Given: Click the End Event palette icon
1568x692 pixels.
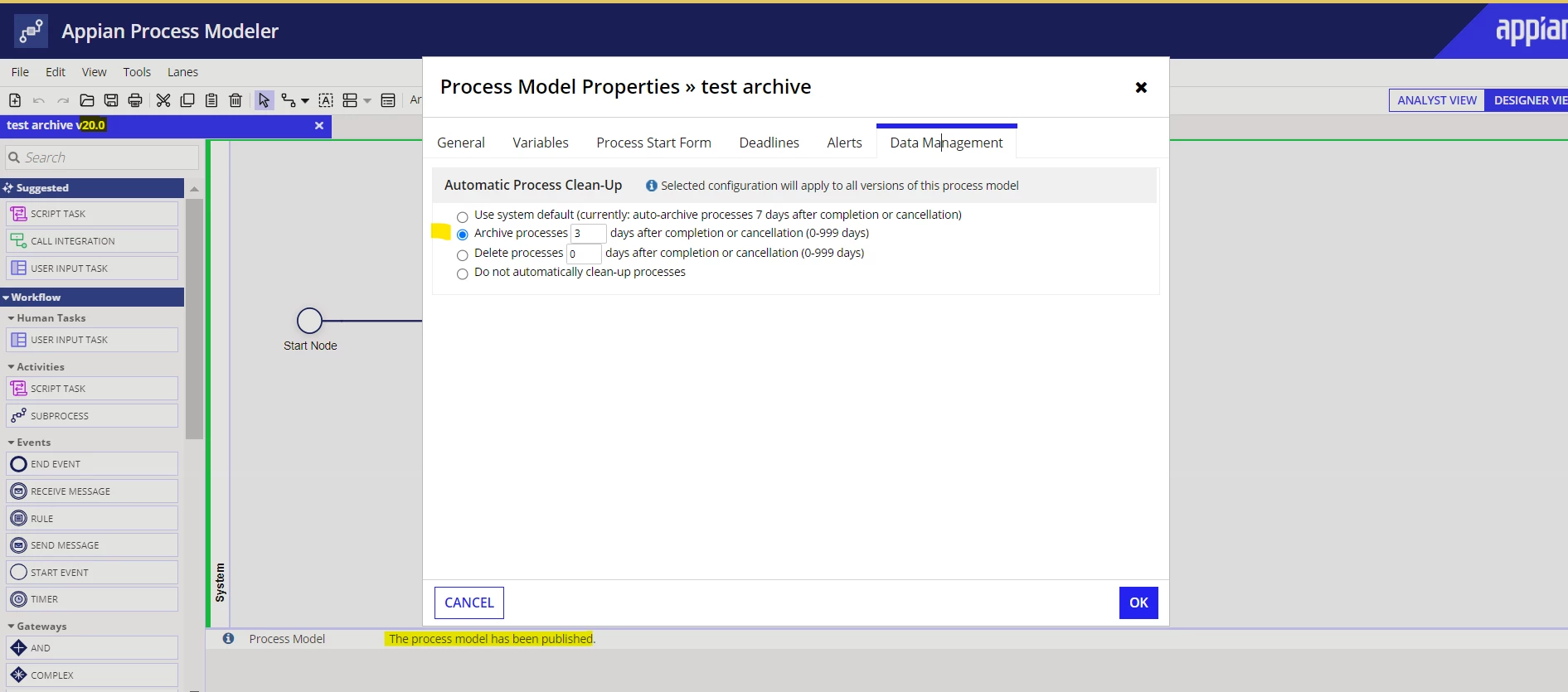Looking at the screenshot, I should point(18,464).
